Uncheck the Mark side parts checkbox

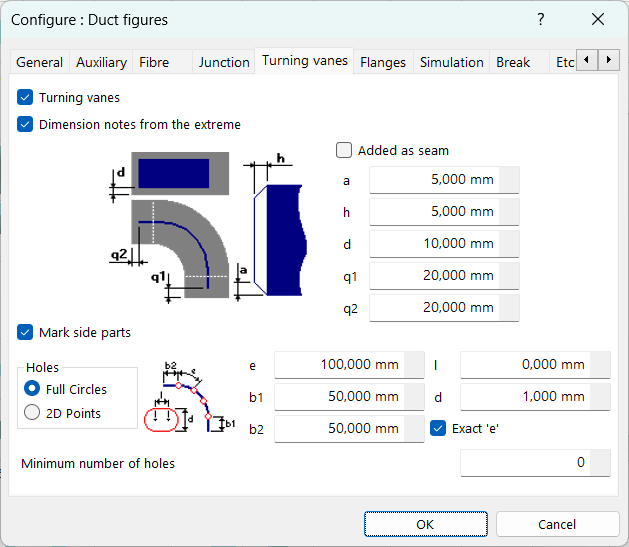pos(25,332)
